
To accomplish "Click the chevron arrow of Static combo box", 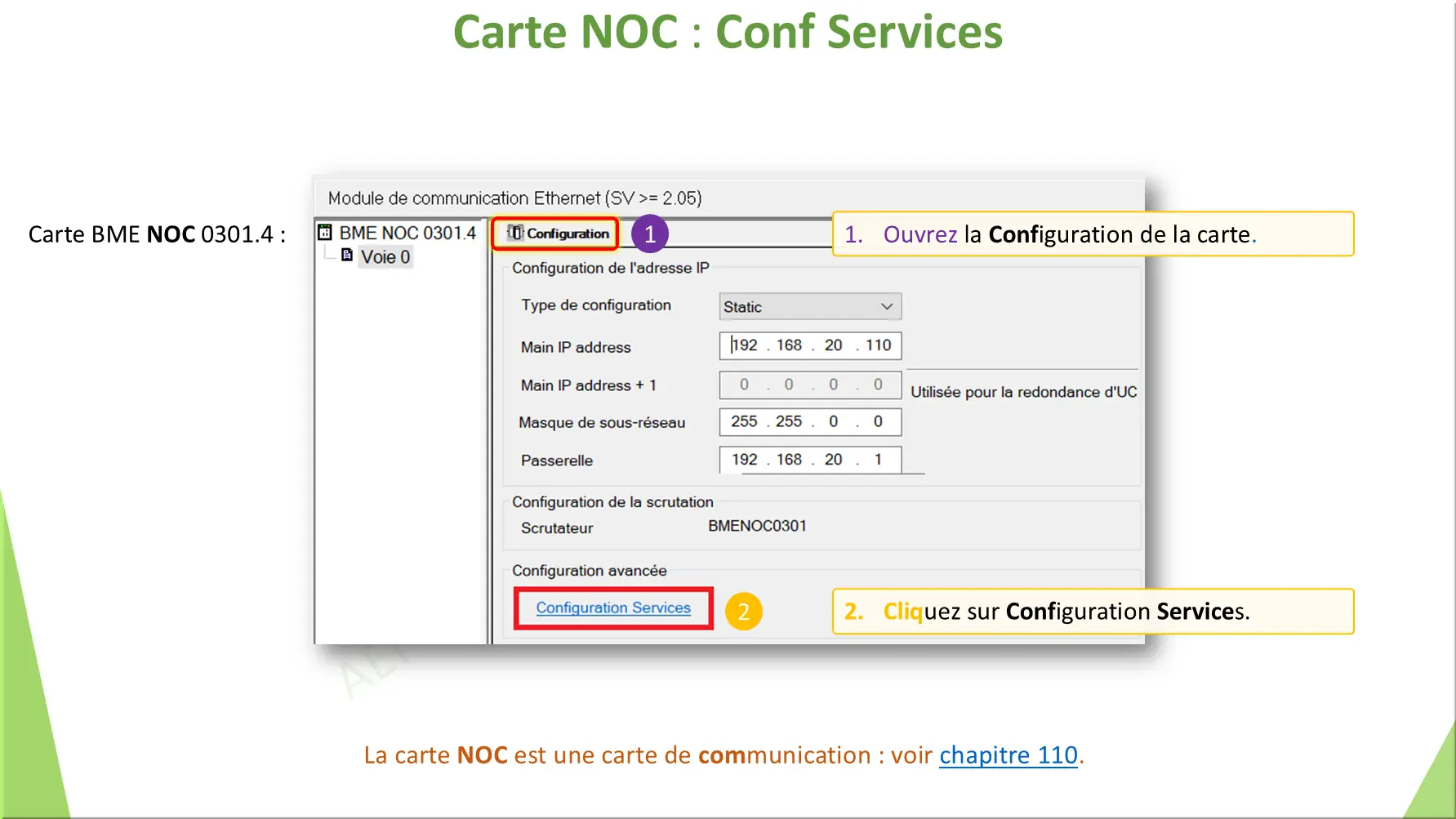I will click(x=886, y=307).
